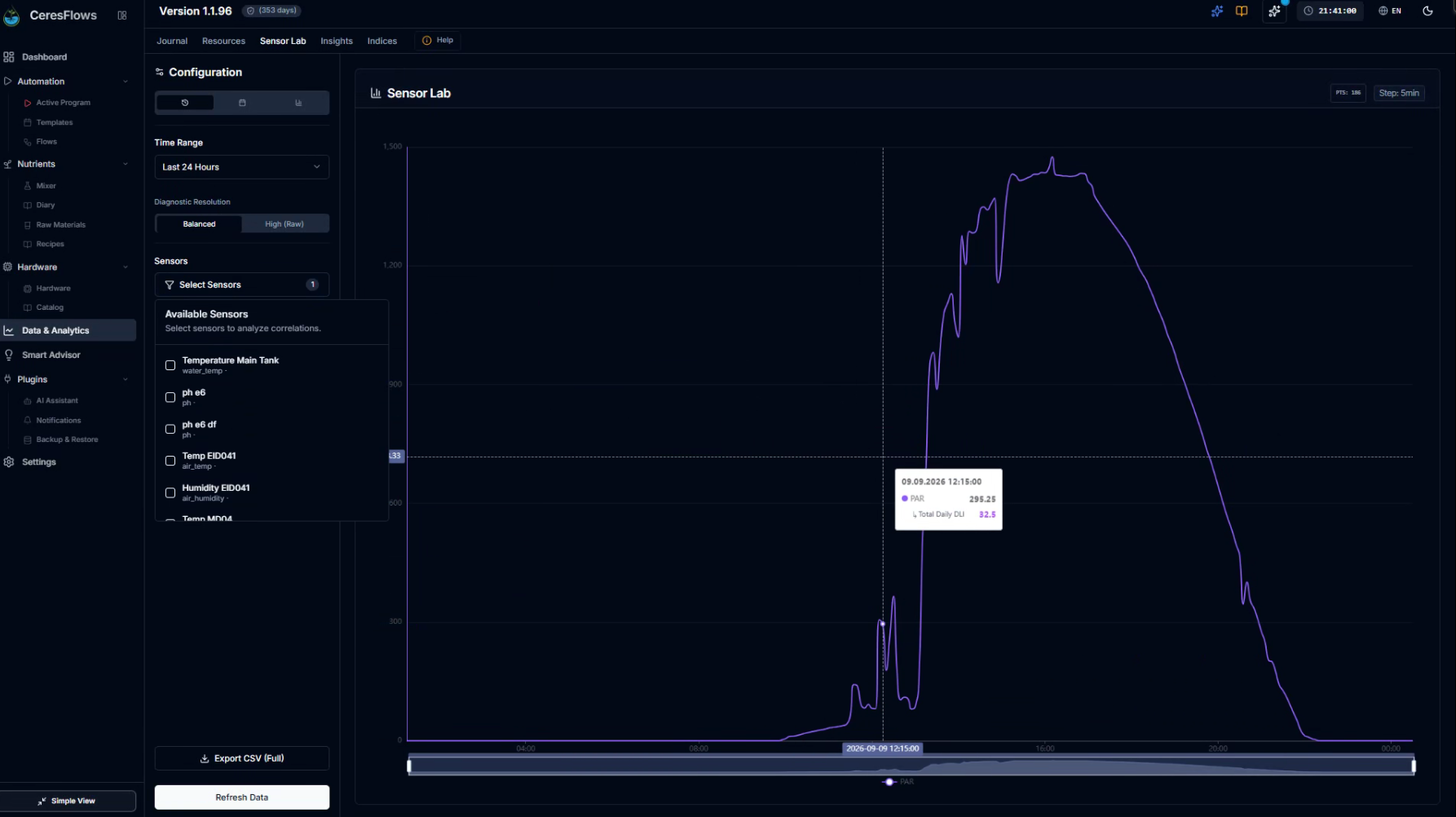Switch to the Insights tab
1456x817 pixels.
pos(337,41)
